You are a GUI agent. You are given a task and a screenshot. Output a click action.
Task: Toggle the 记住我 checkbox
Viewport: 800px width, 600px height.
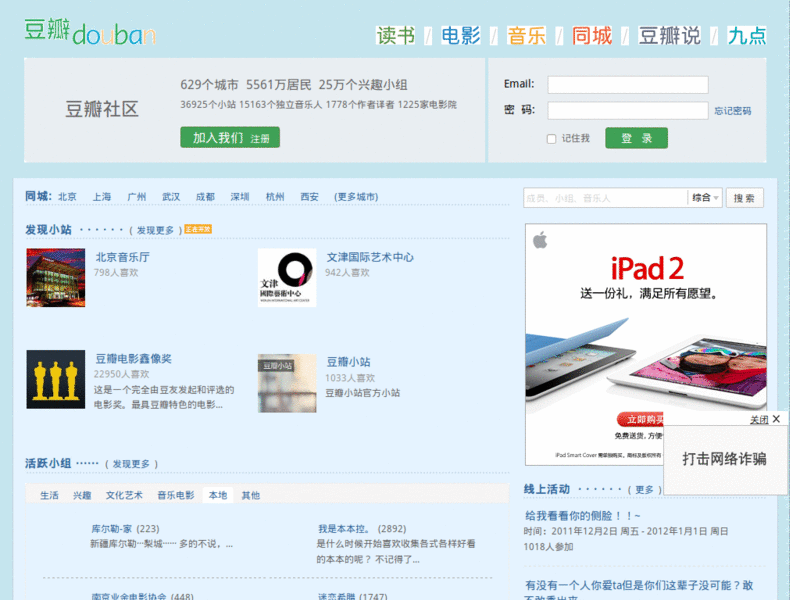(x=551, y=139)
